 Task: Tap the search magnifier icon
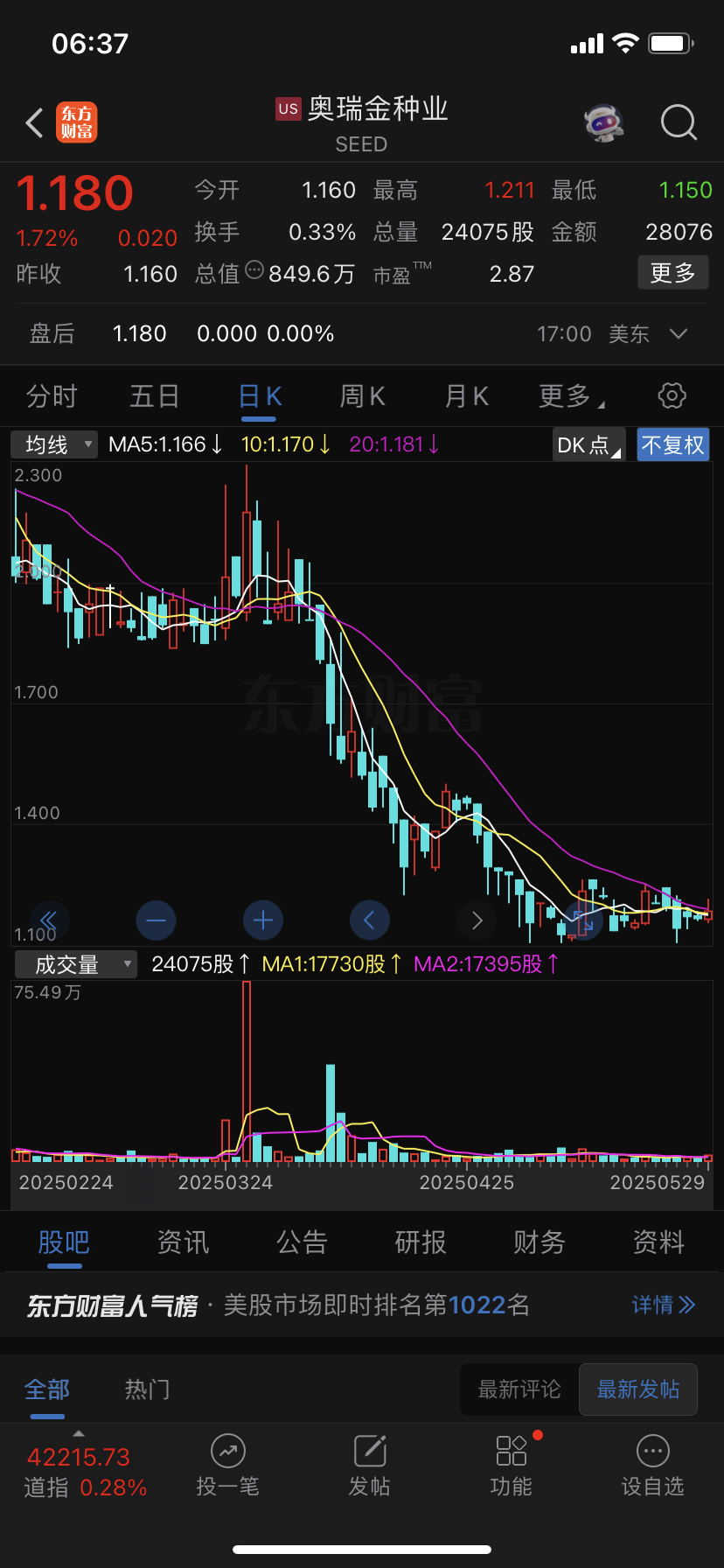click(679, 122)
